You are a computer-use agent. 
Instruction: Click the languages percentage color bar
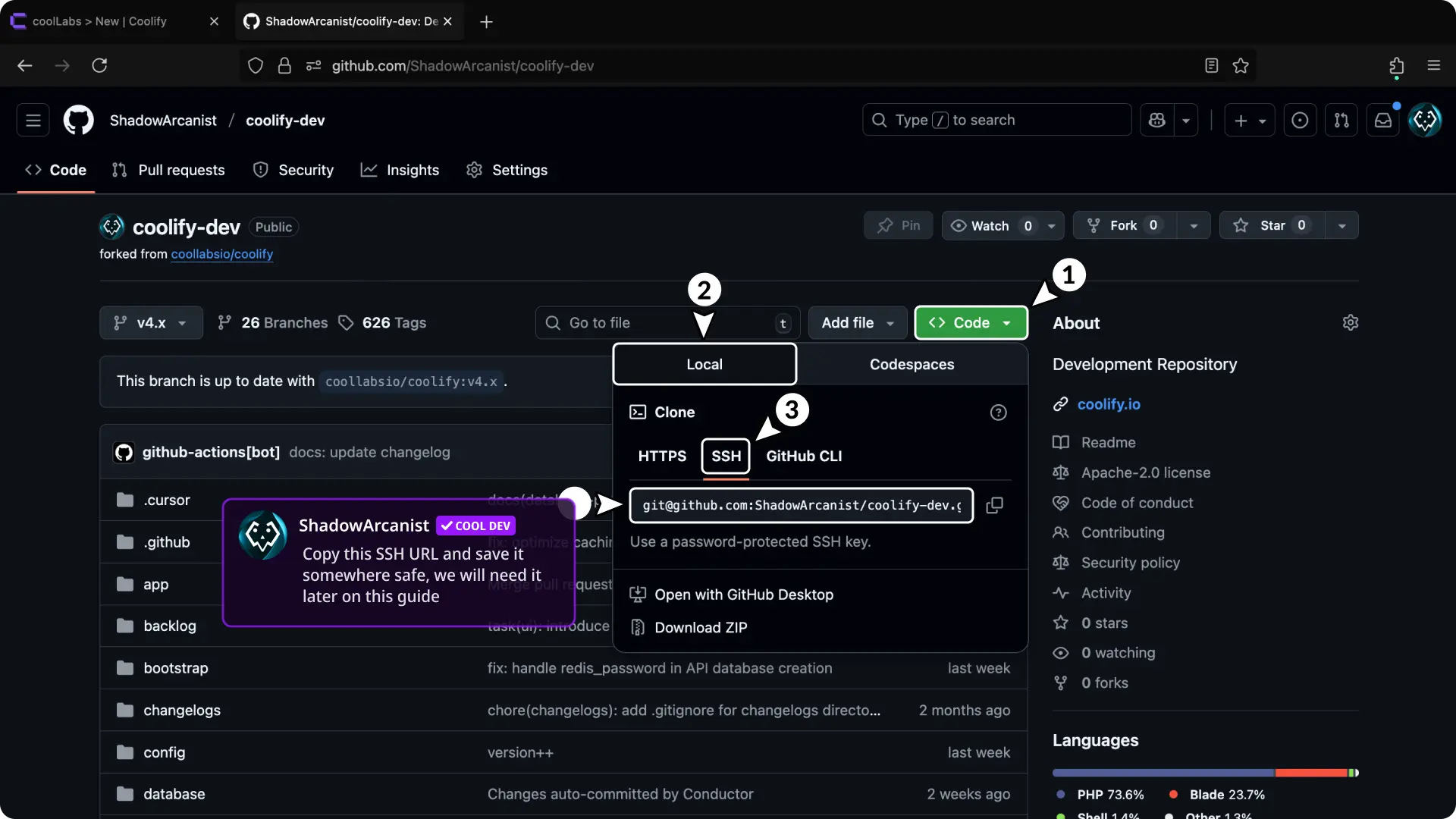click(1204, 773)
